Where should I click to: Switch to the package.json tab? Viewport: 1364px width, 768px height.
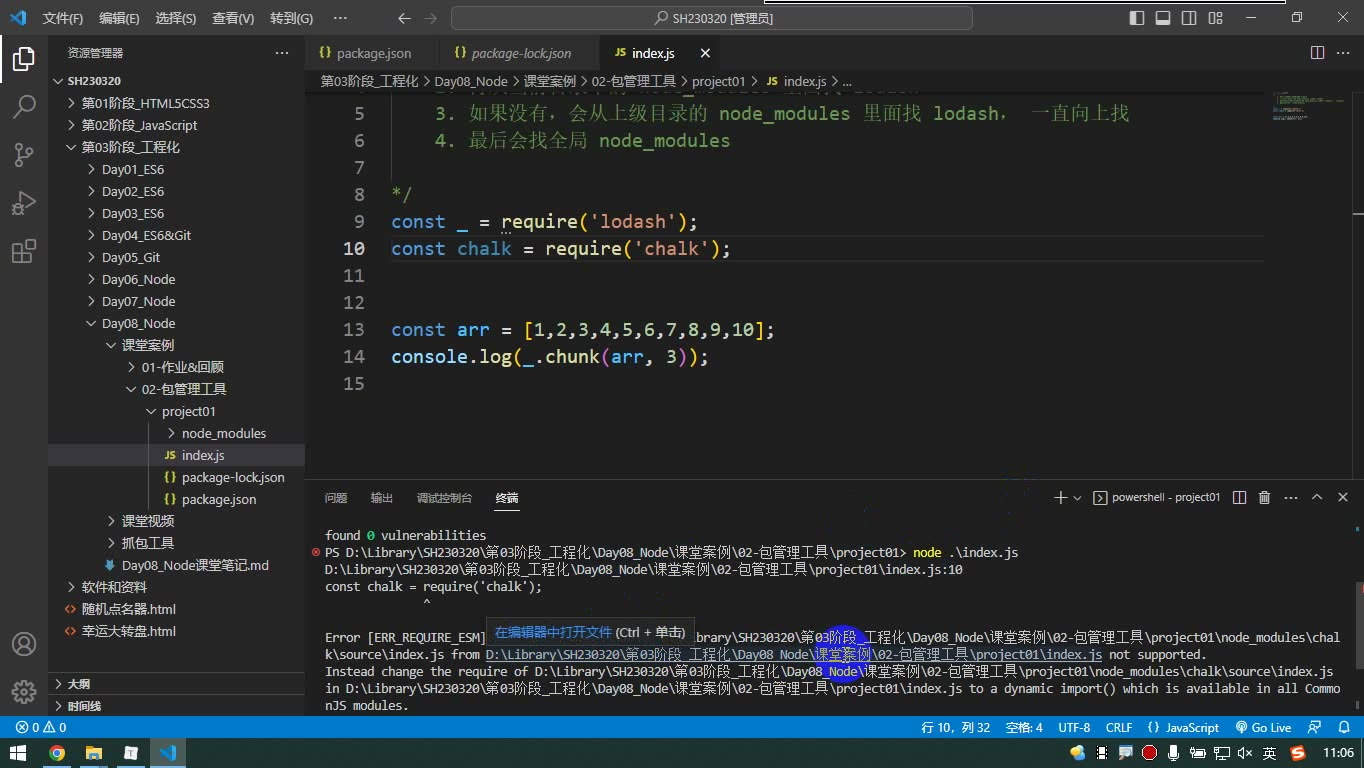click(373, 53)
